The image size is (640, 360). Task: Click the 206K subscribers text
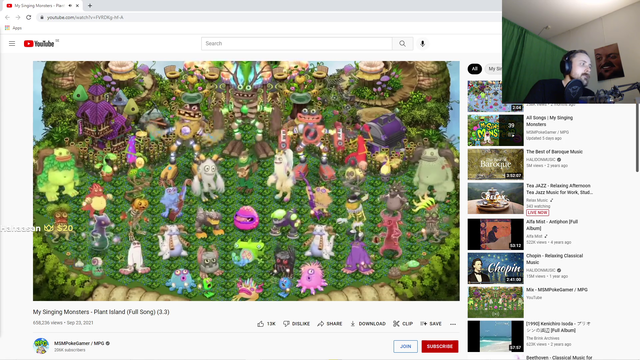click(70, 350)
